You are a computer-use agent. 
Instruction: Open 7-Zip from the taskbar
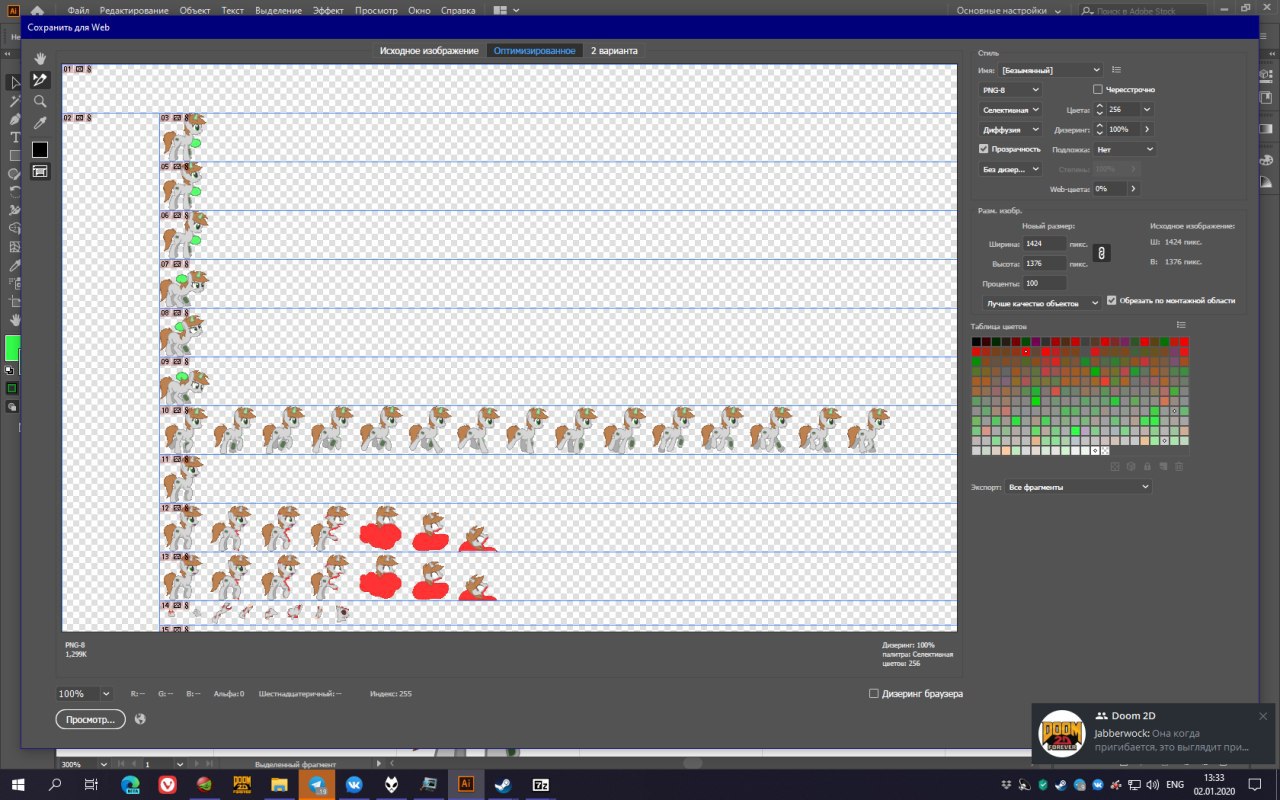coord(540,785)
